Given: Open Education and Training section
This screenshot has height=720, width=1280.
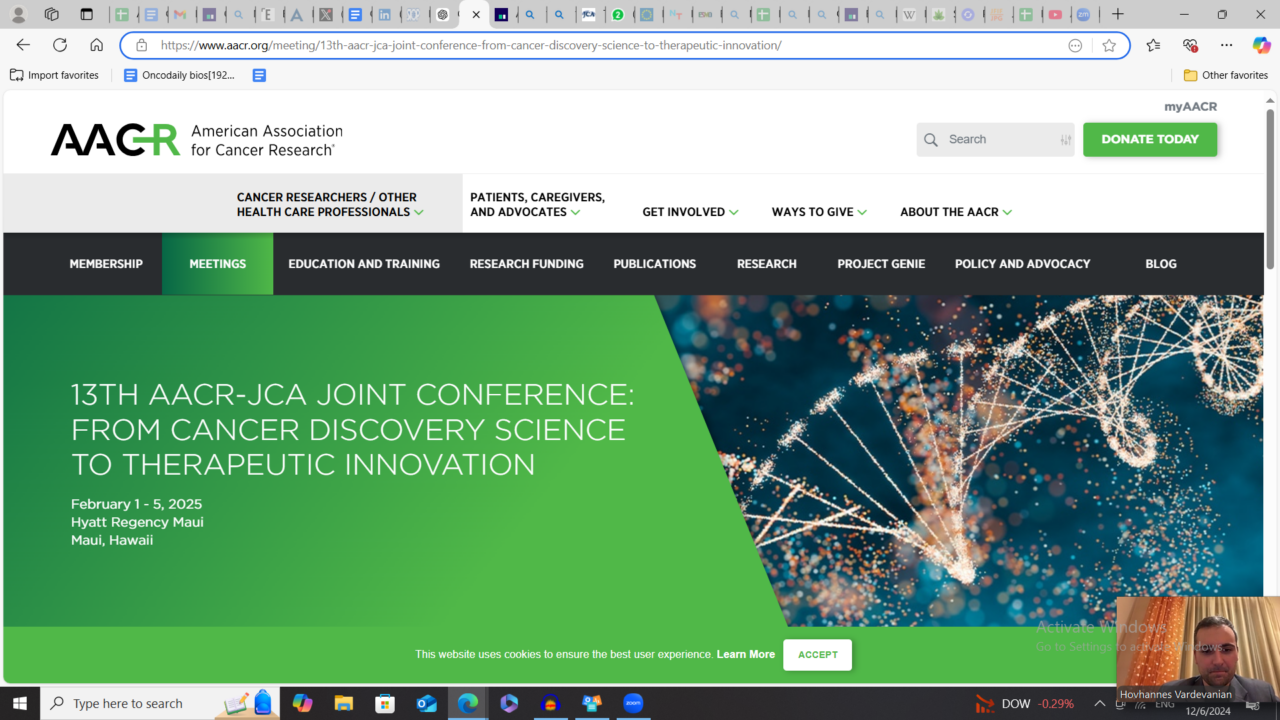Looking at the screenshot, I should pos(364,264).
